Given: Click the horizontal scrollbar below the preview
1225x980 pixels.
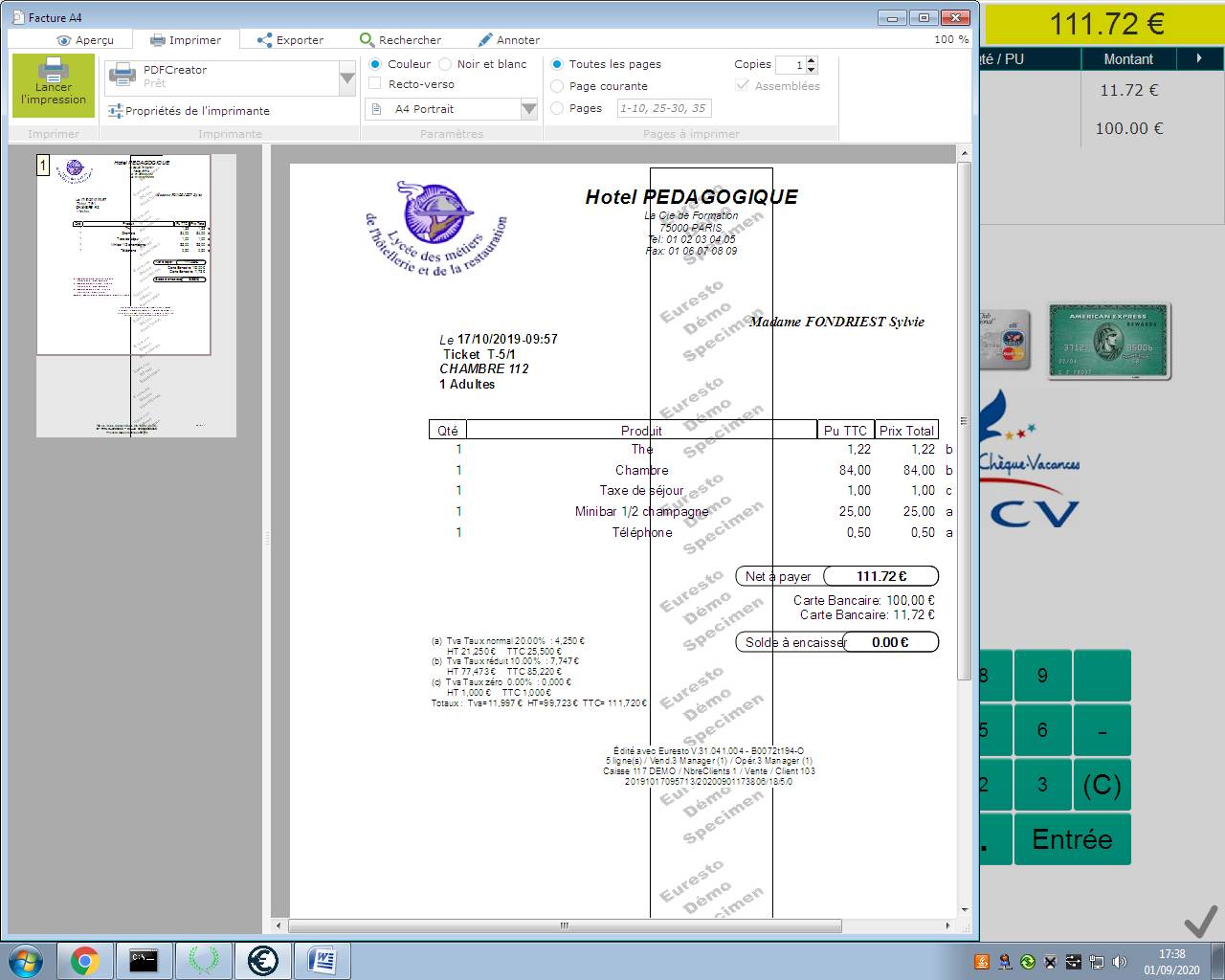Looking at the screenshot, I should (565, 925).
